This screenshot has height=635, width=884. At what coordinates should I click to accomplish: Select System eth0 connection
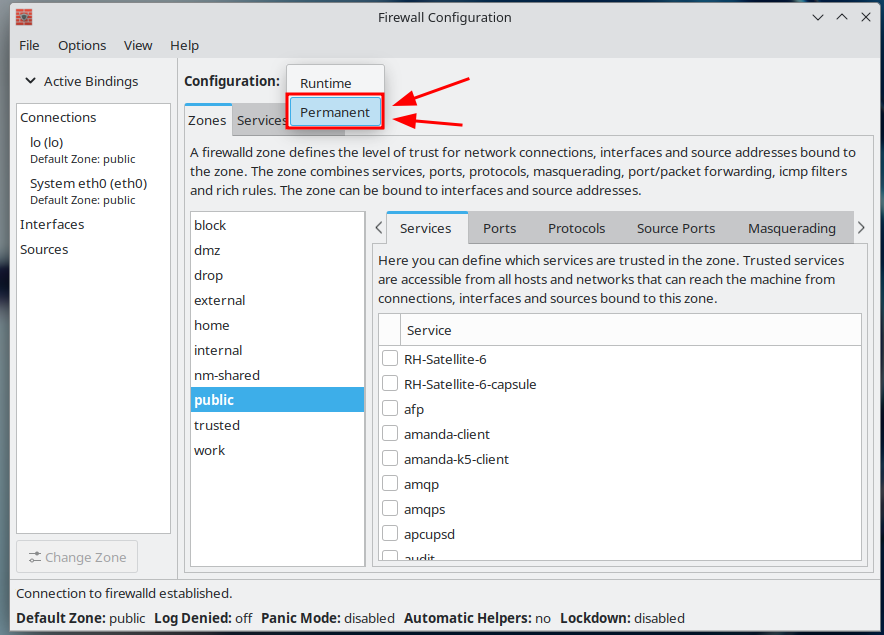coord(88,184)
